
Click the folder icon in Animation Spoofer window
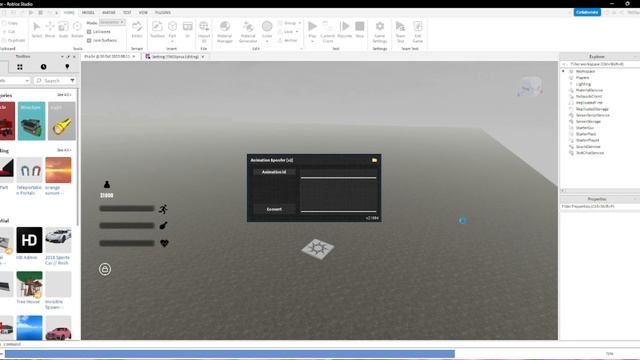[x=374, y=160]
